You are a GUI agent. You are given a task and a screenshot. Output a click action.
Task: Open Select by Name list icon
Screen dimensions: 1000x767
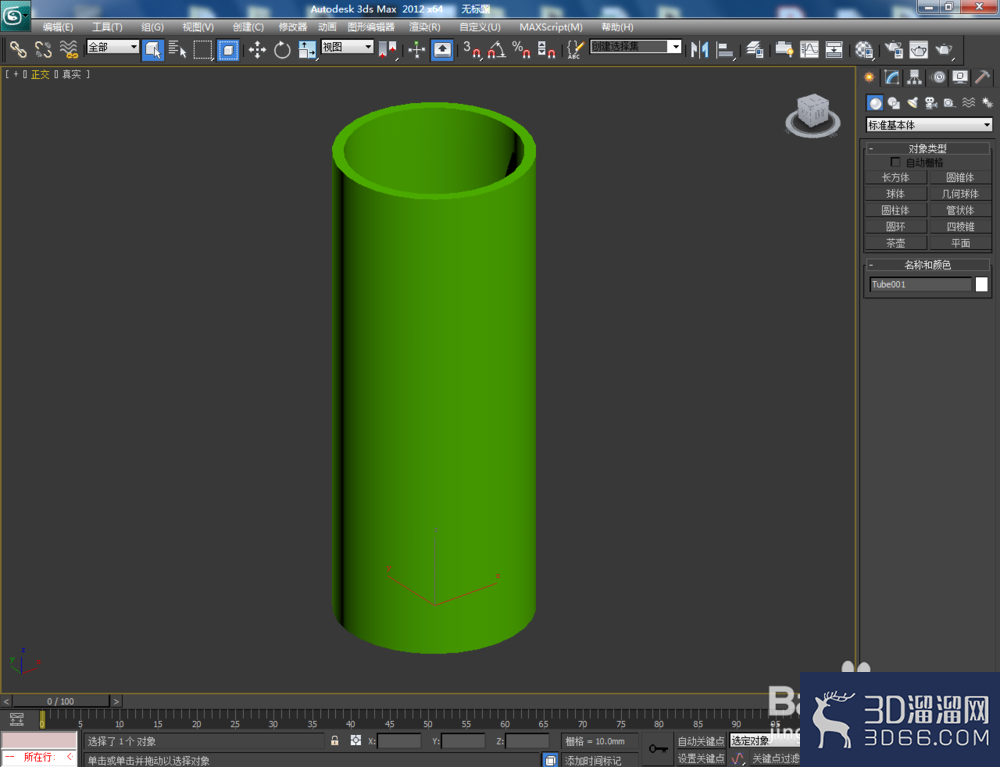point(178,49)
